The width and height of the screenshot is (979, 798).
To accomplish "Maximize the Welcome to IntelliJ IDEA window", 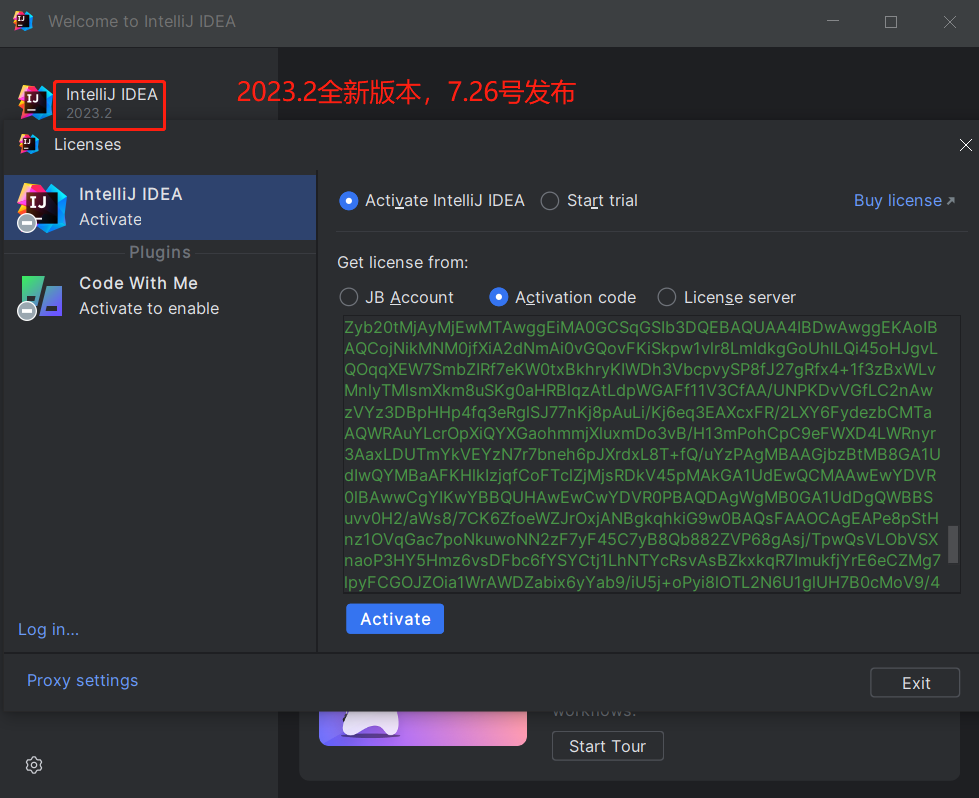I will coord(891,22).
